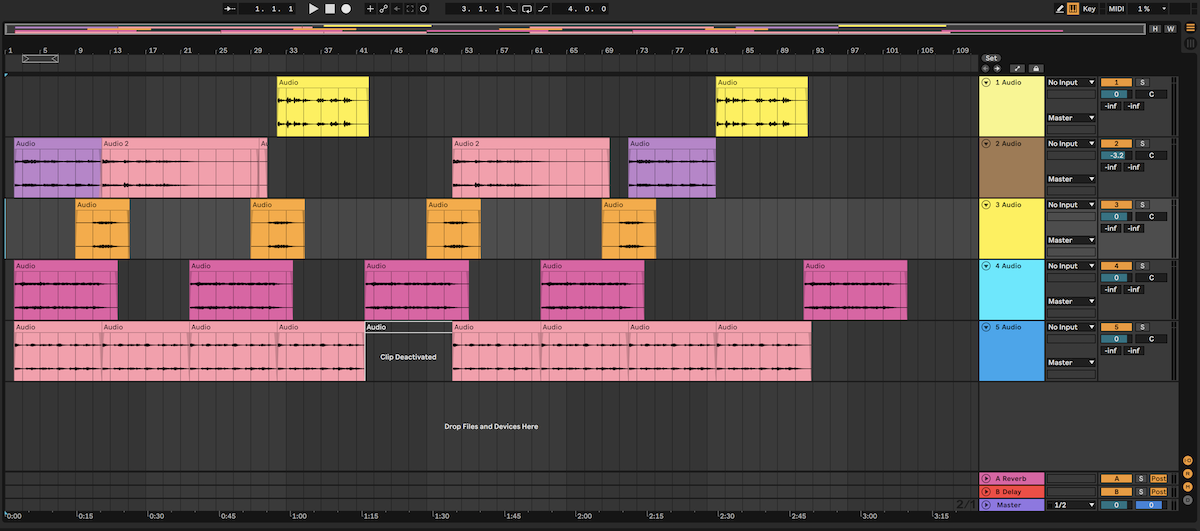Fold the 2 Audio track

[x=986, y=144]
